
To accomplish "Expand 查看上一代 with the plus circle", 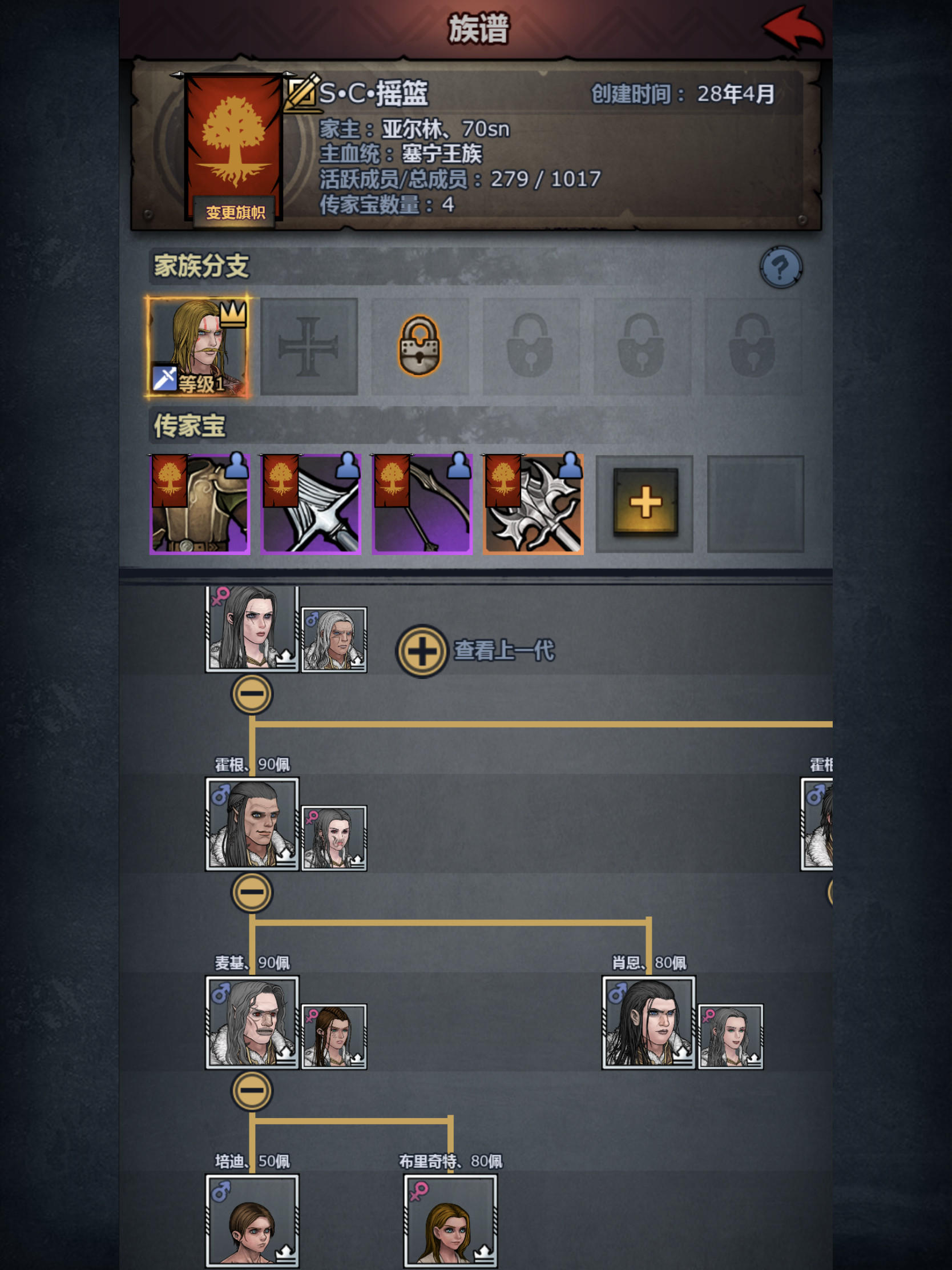I will pyautogui.click(x=422, y=651).
